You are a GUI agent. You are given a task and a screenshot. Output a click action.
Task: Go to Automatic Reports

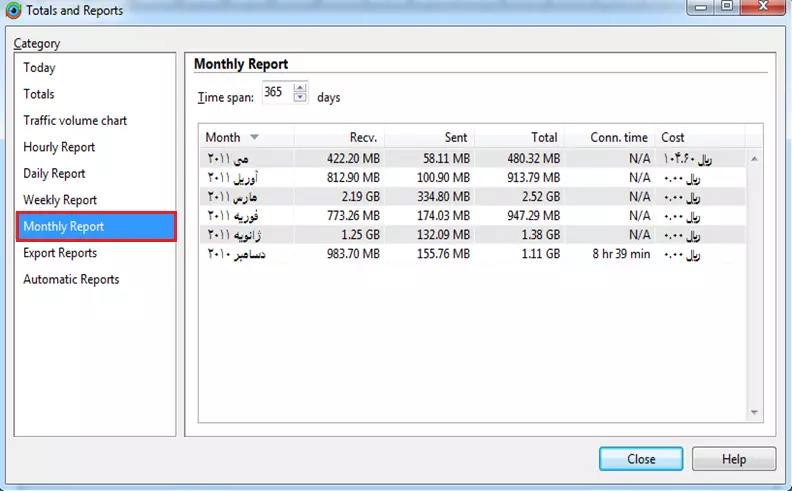coord(71,279)
